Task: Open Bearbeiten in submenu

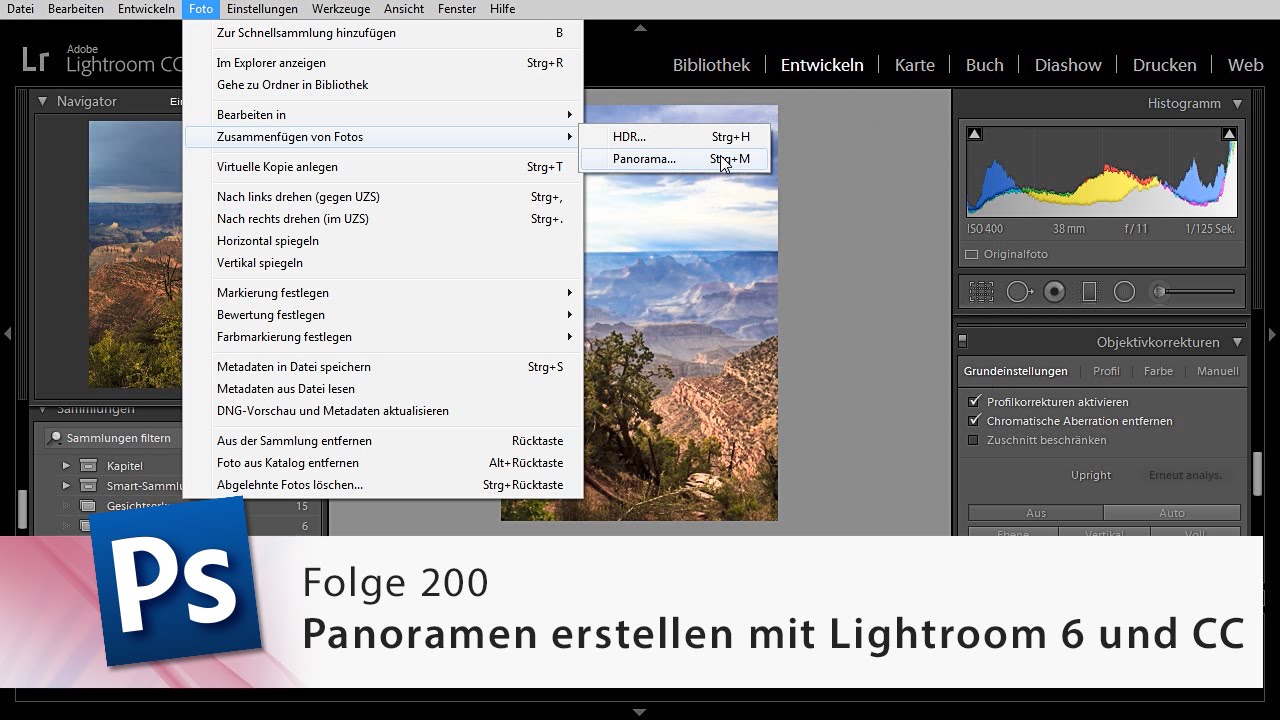Action: coord(384,115)
